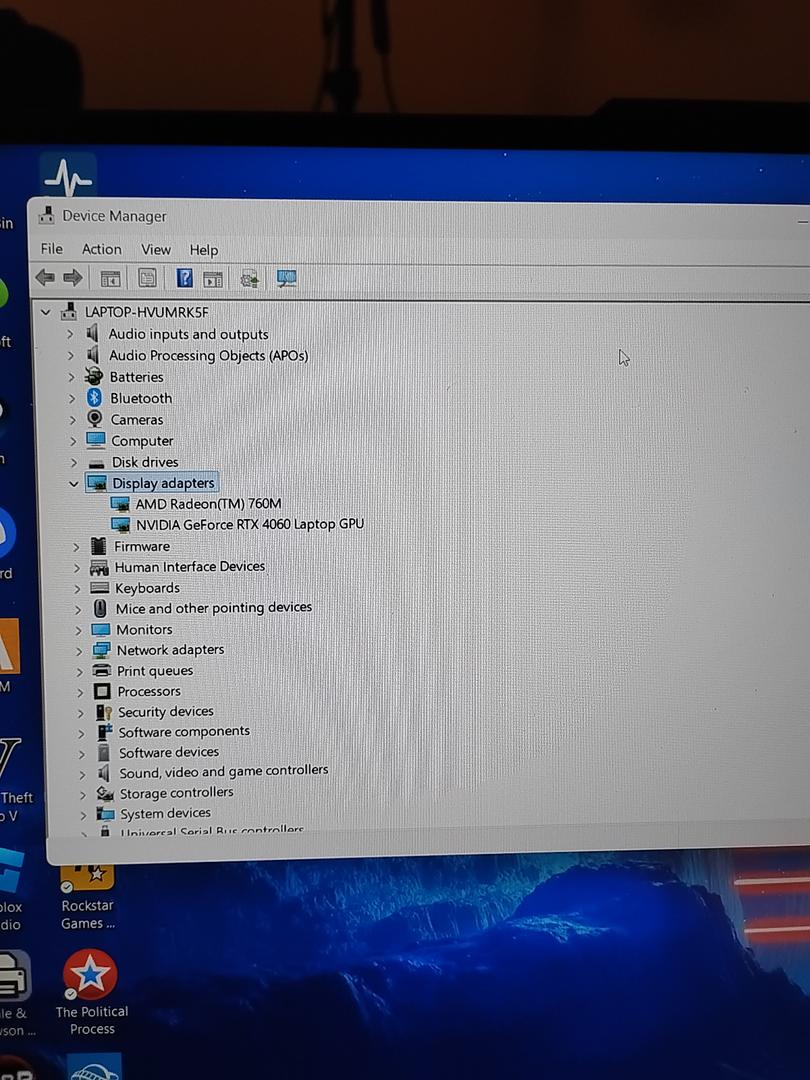Select the Software components icon
The width and height of the screenshot is (810, 1080).
point(104,732)
